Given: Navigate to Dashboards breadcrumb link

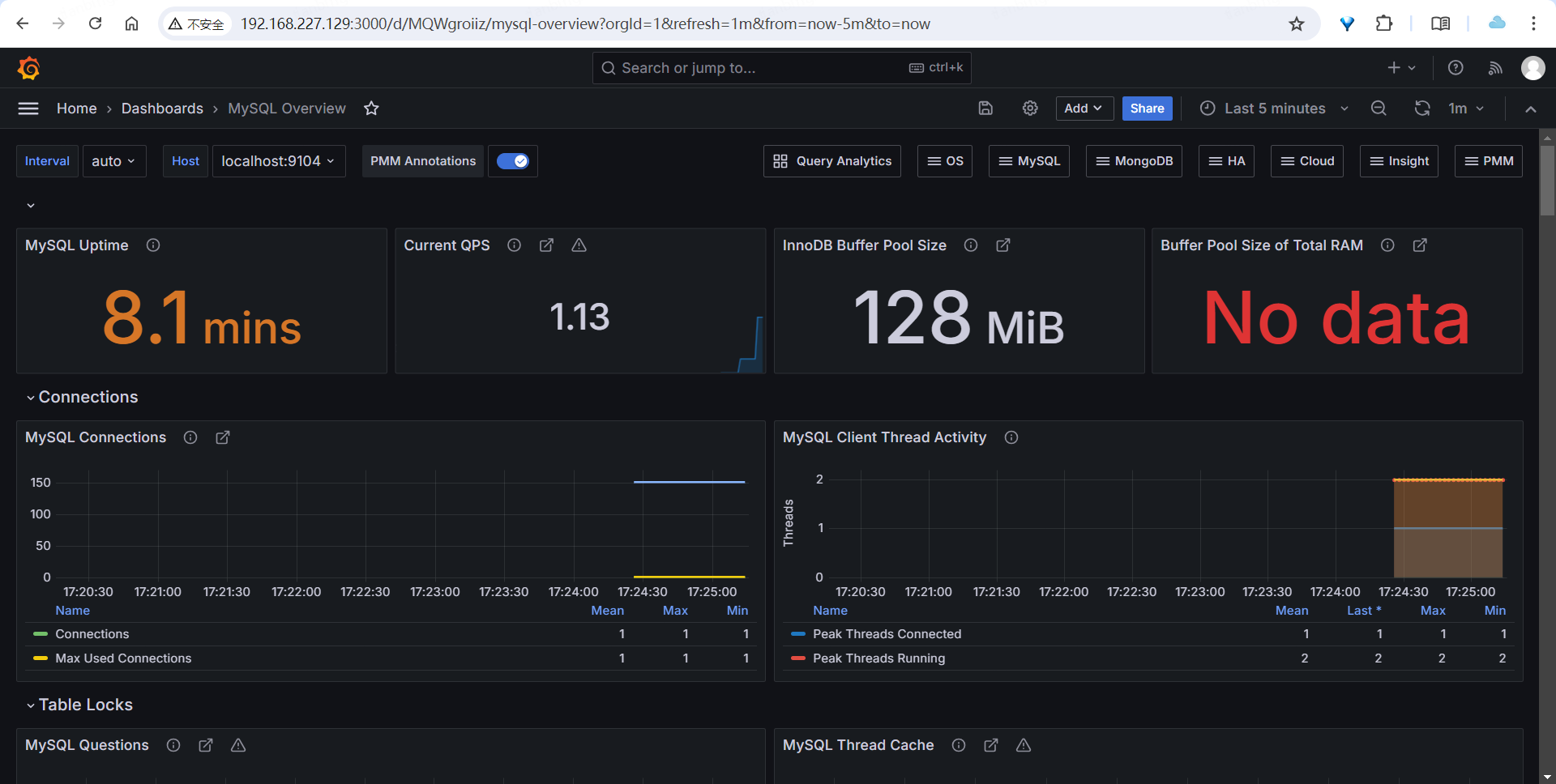Looking at the screenshot, I should click(x=162, y=109).
